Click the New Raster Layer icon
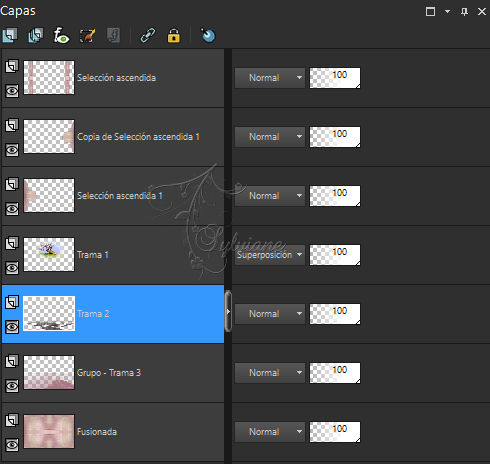Image resolution: width=490 pixels, height=464 pixels. coord(10,35)
